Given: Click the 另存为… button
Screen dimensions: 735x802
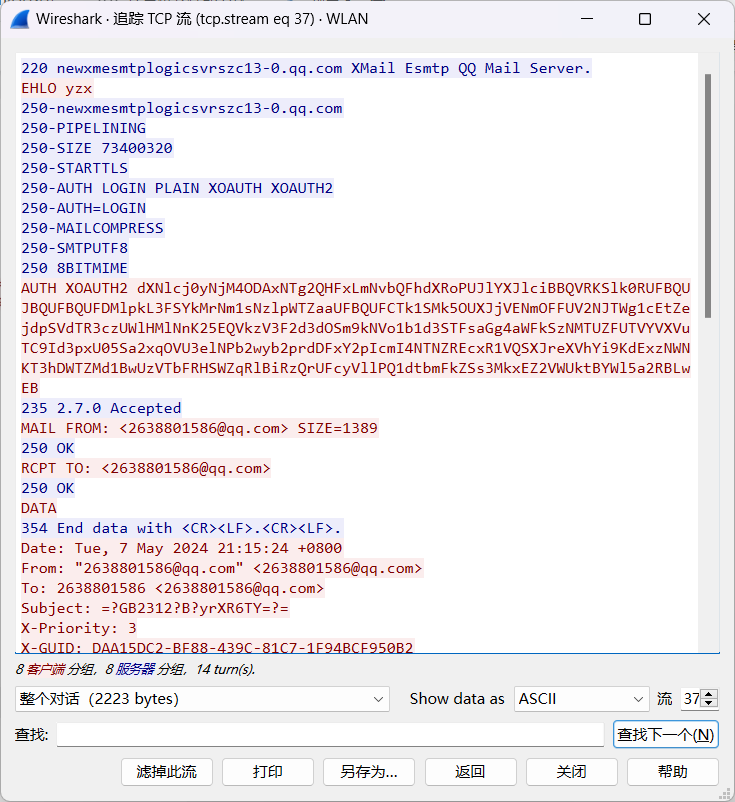Looking at the screenshot, I should pyautogui.click(x=369, y=772).
